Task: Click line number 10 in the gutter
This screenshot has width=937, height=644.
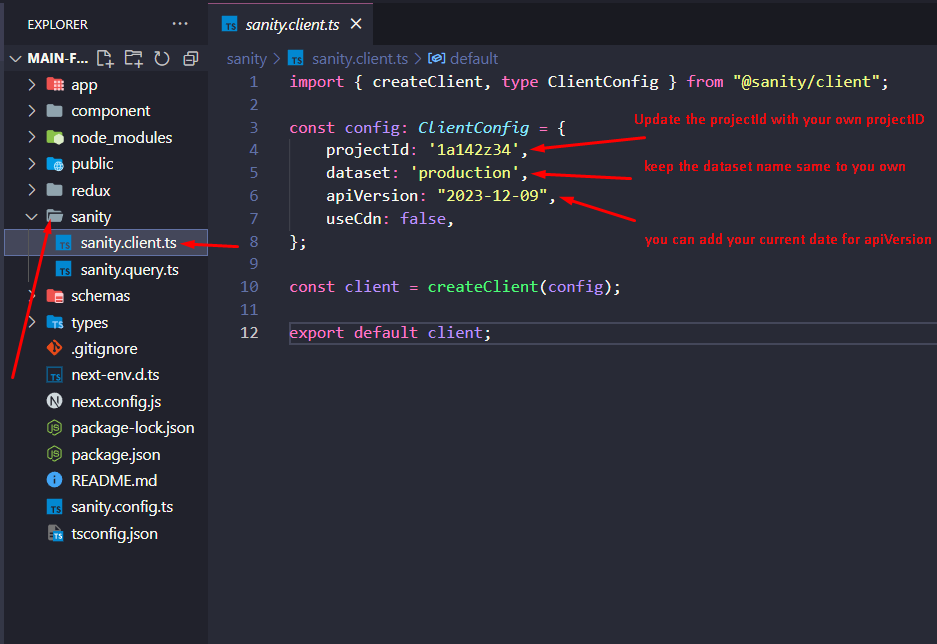Action: (249, 287)
